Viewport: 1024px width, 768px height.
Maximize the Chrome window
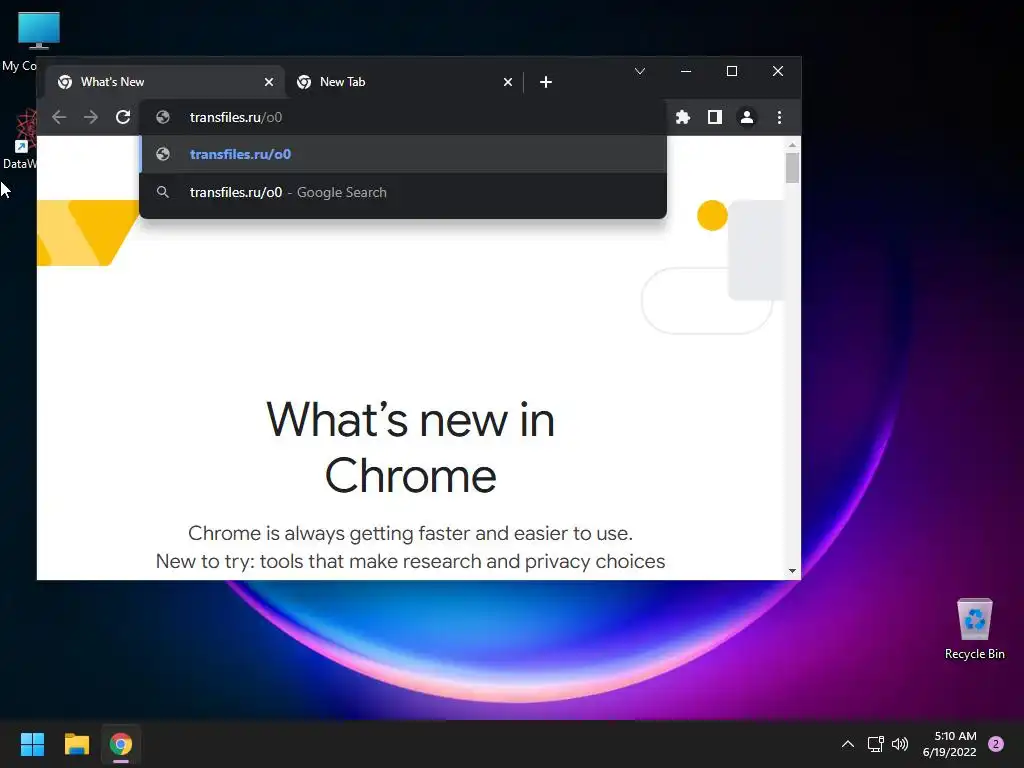pyautogui.click(x=732, y=71)
